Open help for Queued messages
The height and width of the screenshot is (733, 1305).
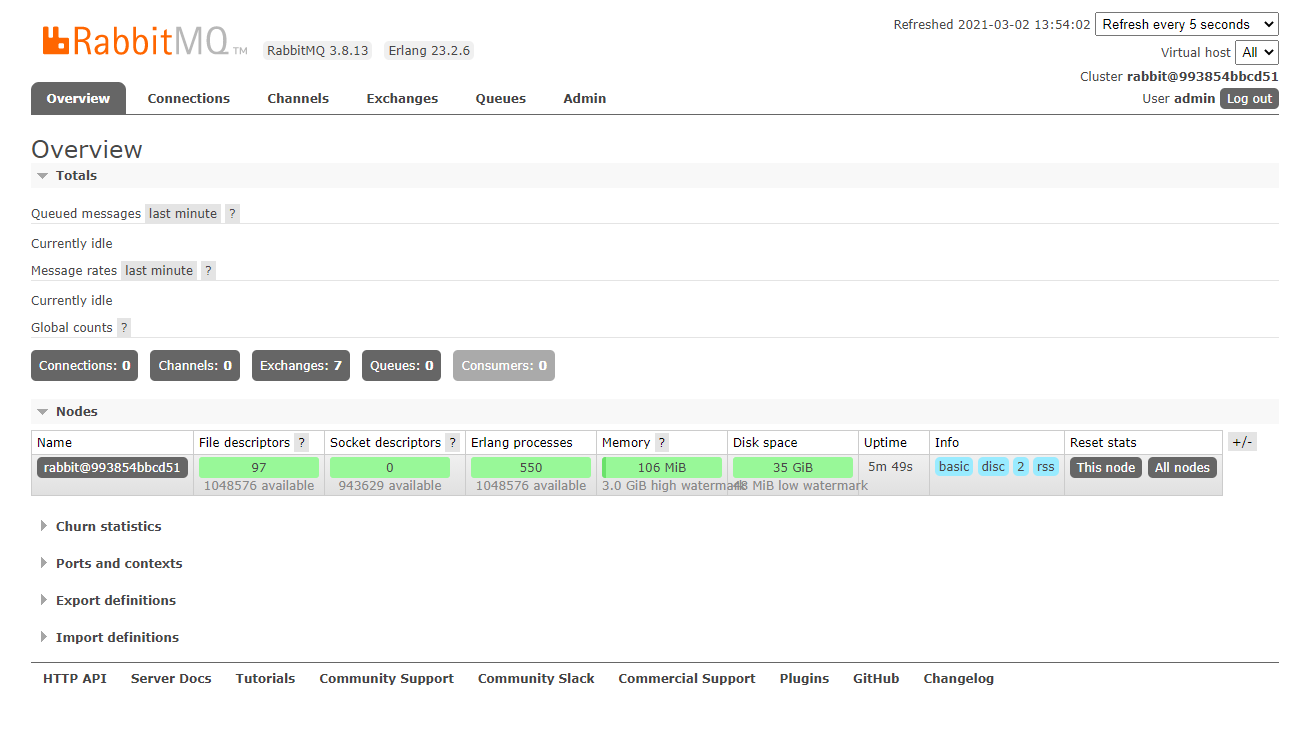coord(232,213)
